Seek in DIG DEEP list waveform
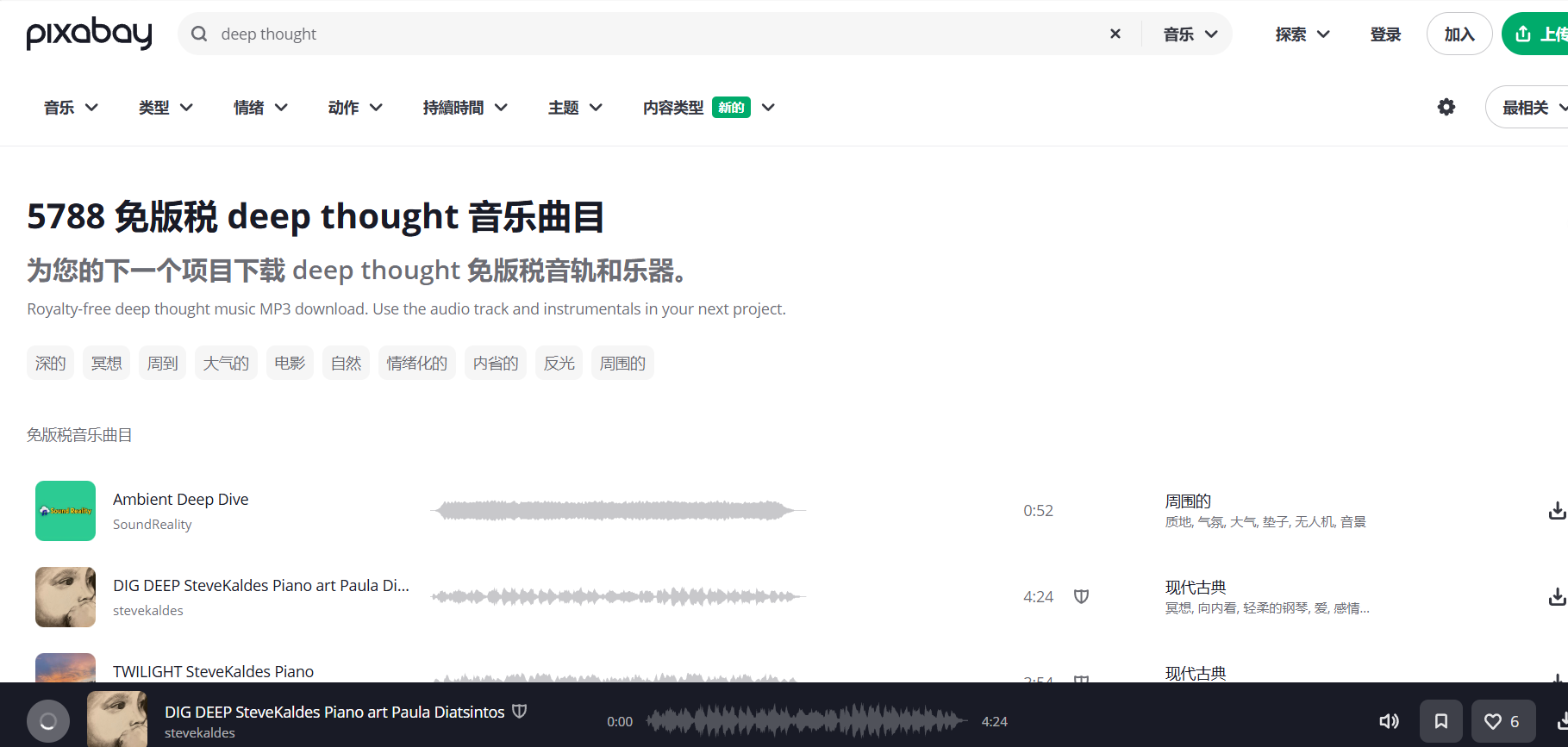 [618, 596]
